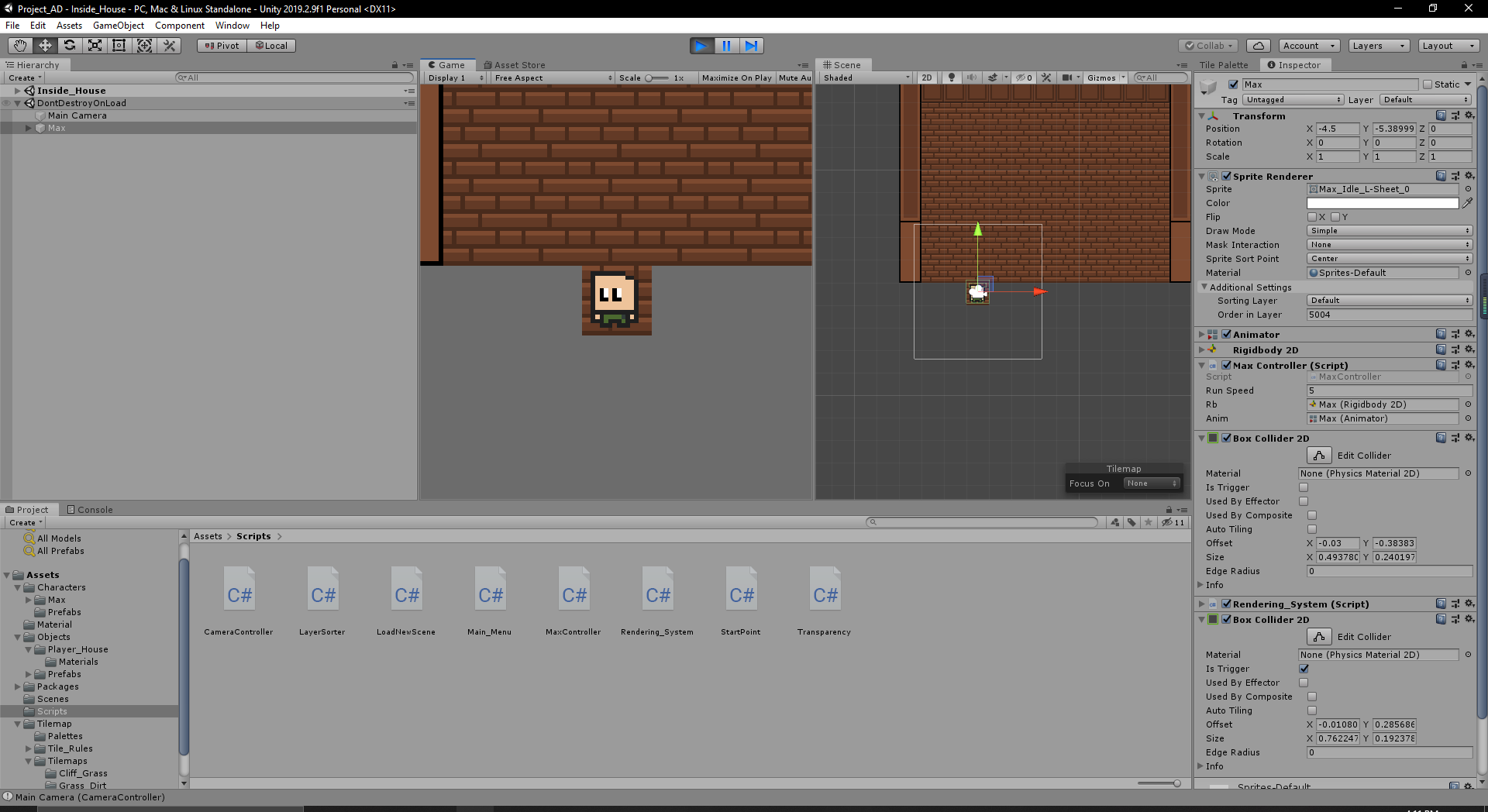
Task: Open the Free Aspect dropdown
Action: click(x=553, y=77)
